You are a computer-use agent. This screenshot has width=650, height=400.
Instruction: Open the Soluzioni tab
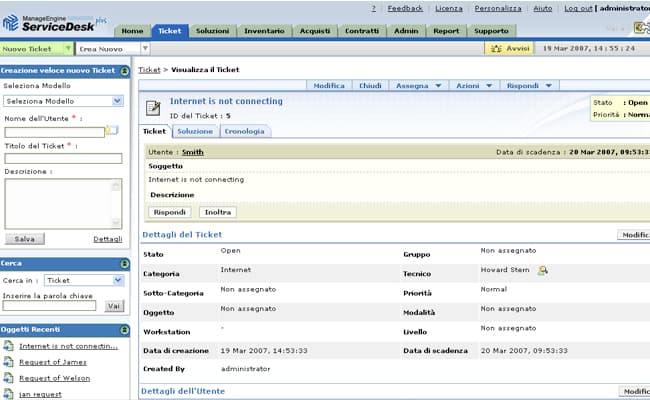[212, 31]
